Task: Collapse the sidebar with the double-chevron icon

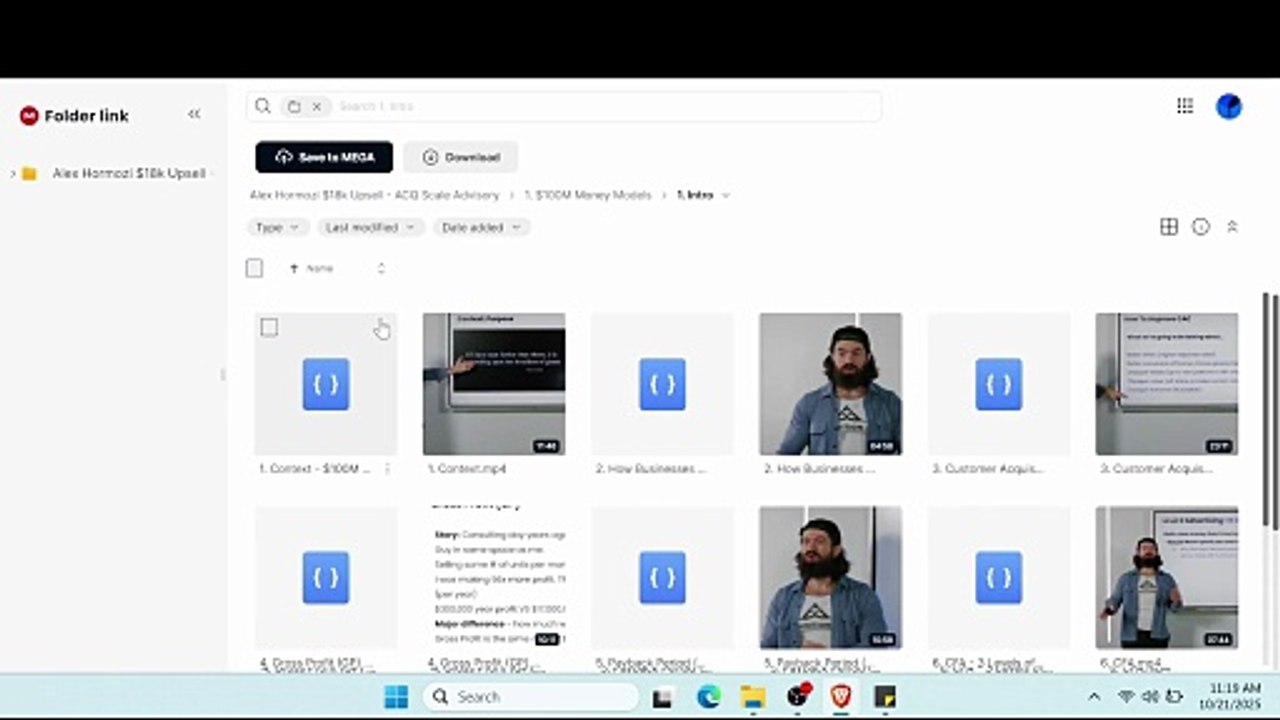Action: coord(194,114)
